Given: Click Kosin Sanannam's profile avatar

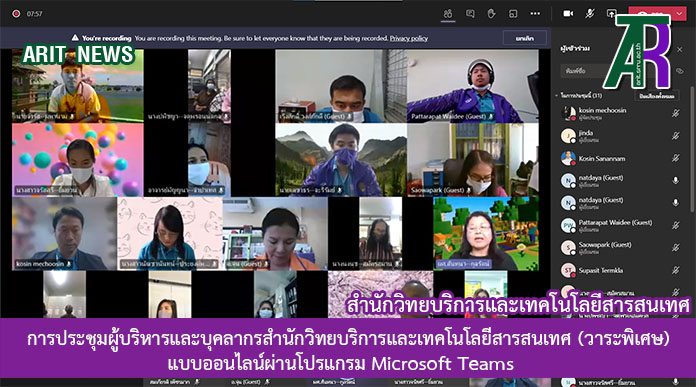Looking at the screenshot, I should (x=568, y=158).
